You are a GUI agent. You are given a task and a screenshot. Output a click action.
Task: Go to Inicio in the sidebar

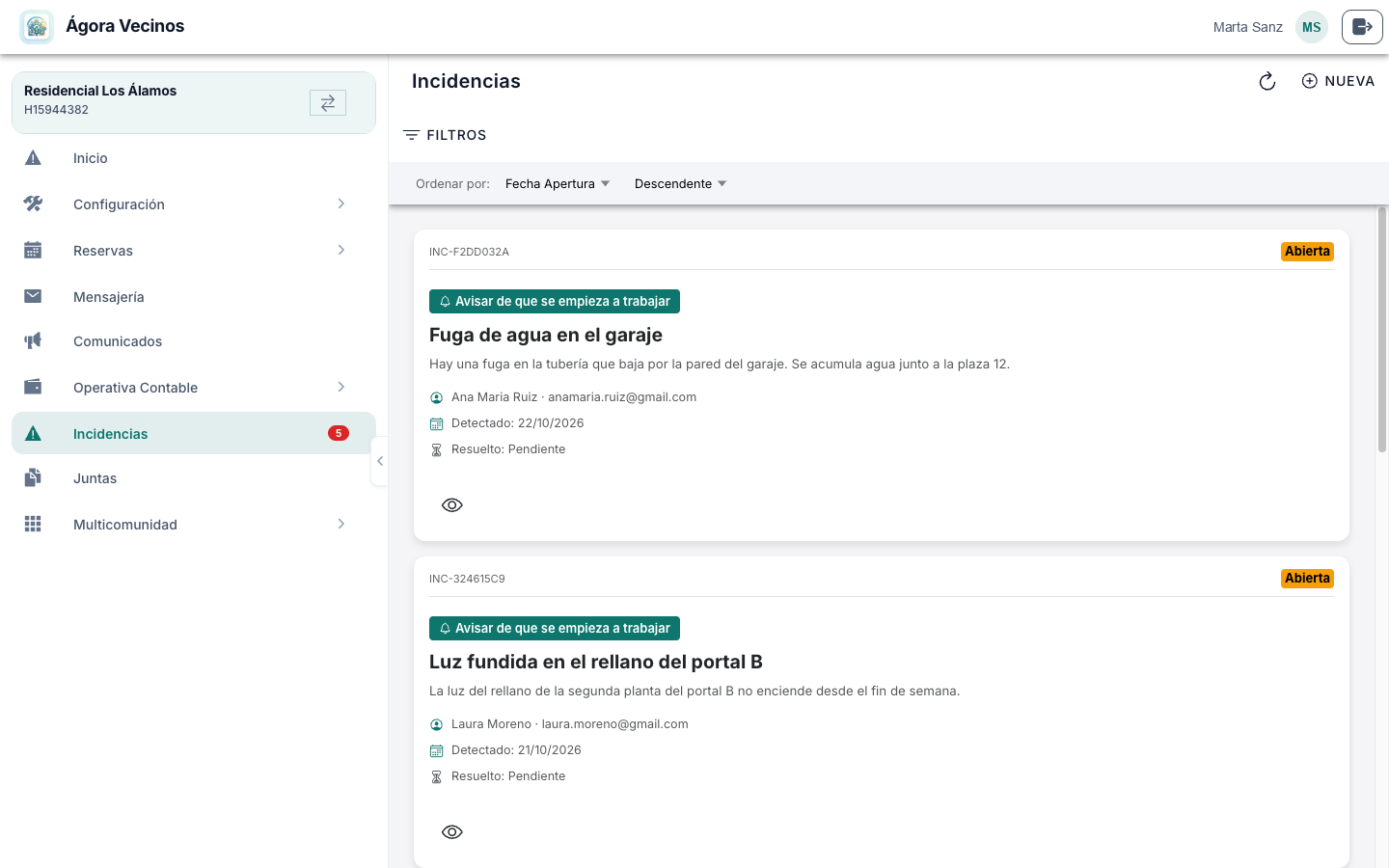[194, 158]
